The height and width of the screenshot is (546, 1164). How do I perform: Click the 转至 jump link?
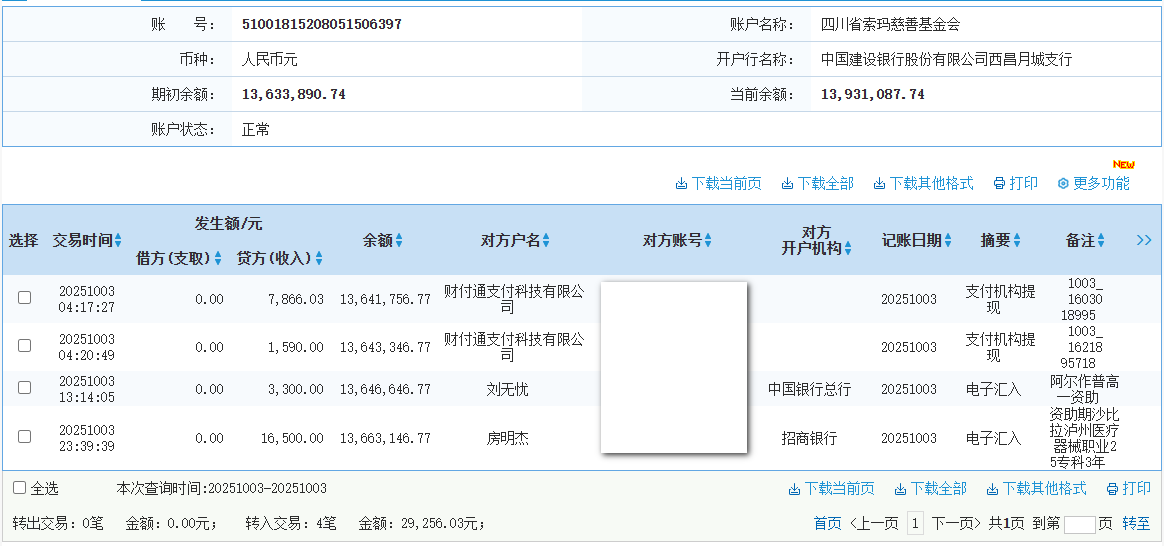(1136, 523)
